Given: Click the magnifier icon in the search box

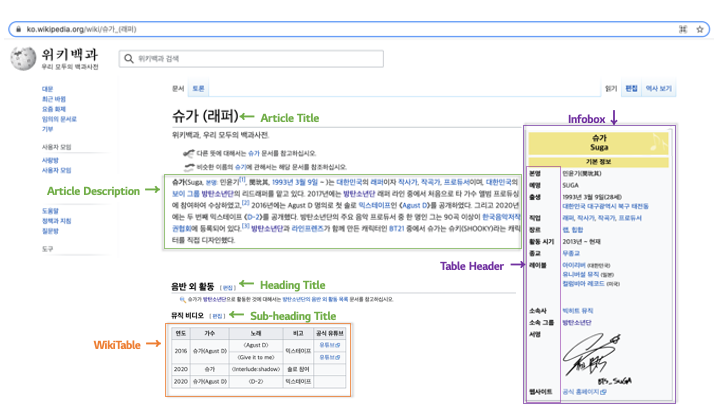Looking at the screenshot, I should (x=129, y=59).
